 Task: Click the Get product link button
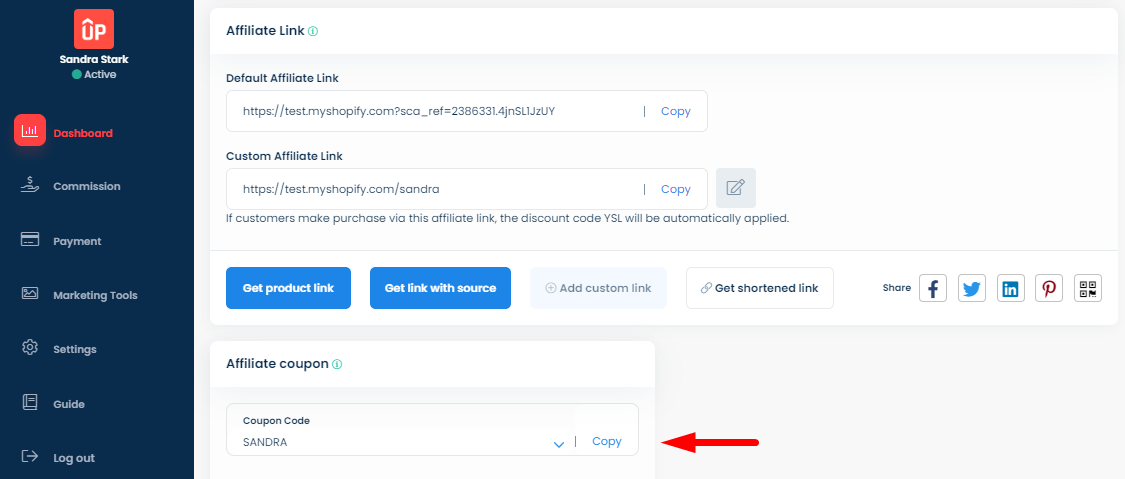point(288,288)
